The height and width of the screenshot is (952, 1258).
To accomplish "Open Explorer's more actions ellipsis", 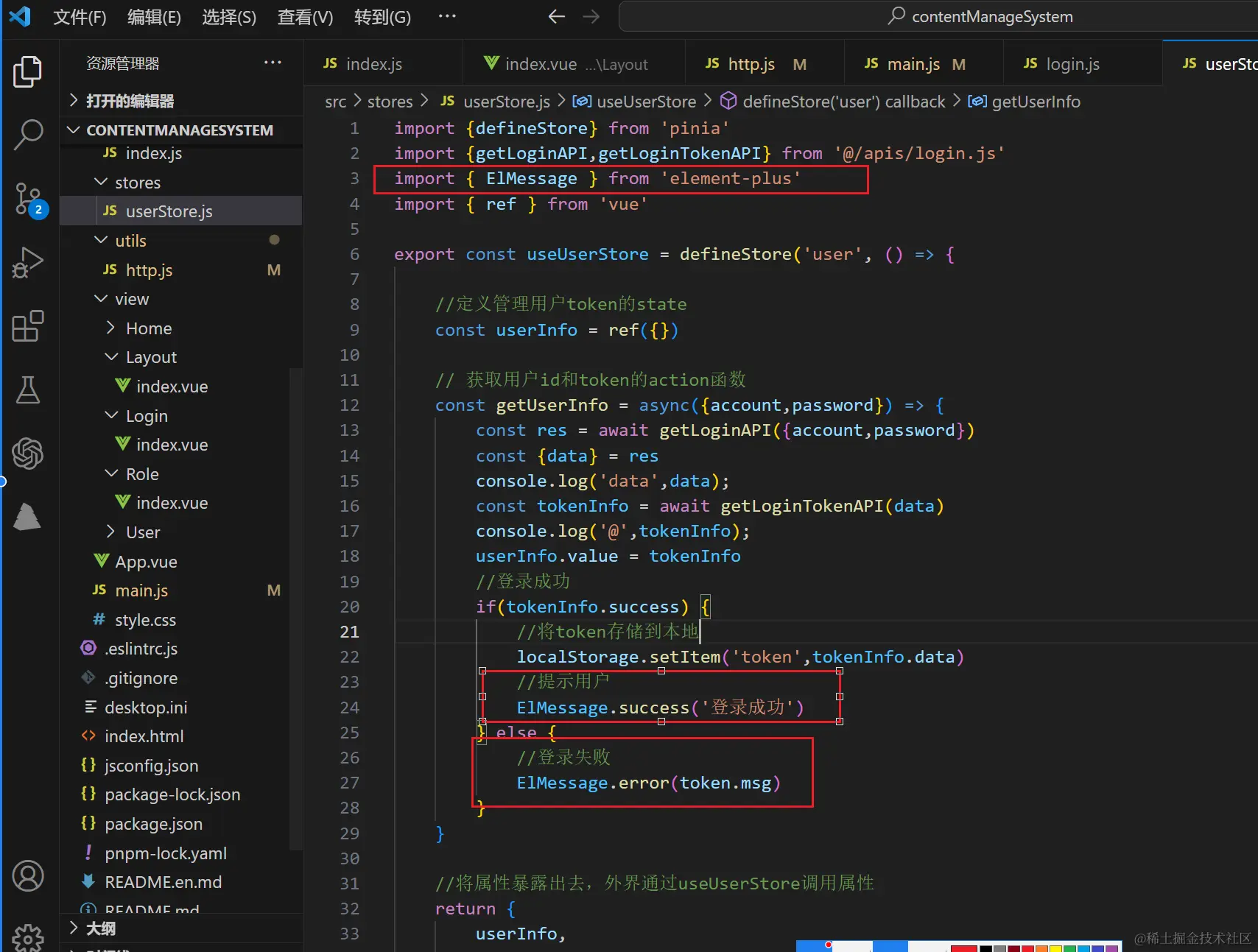I will [x=273, y=63].
